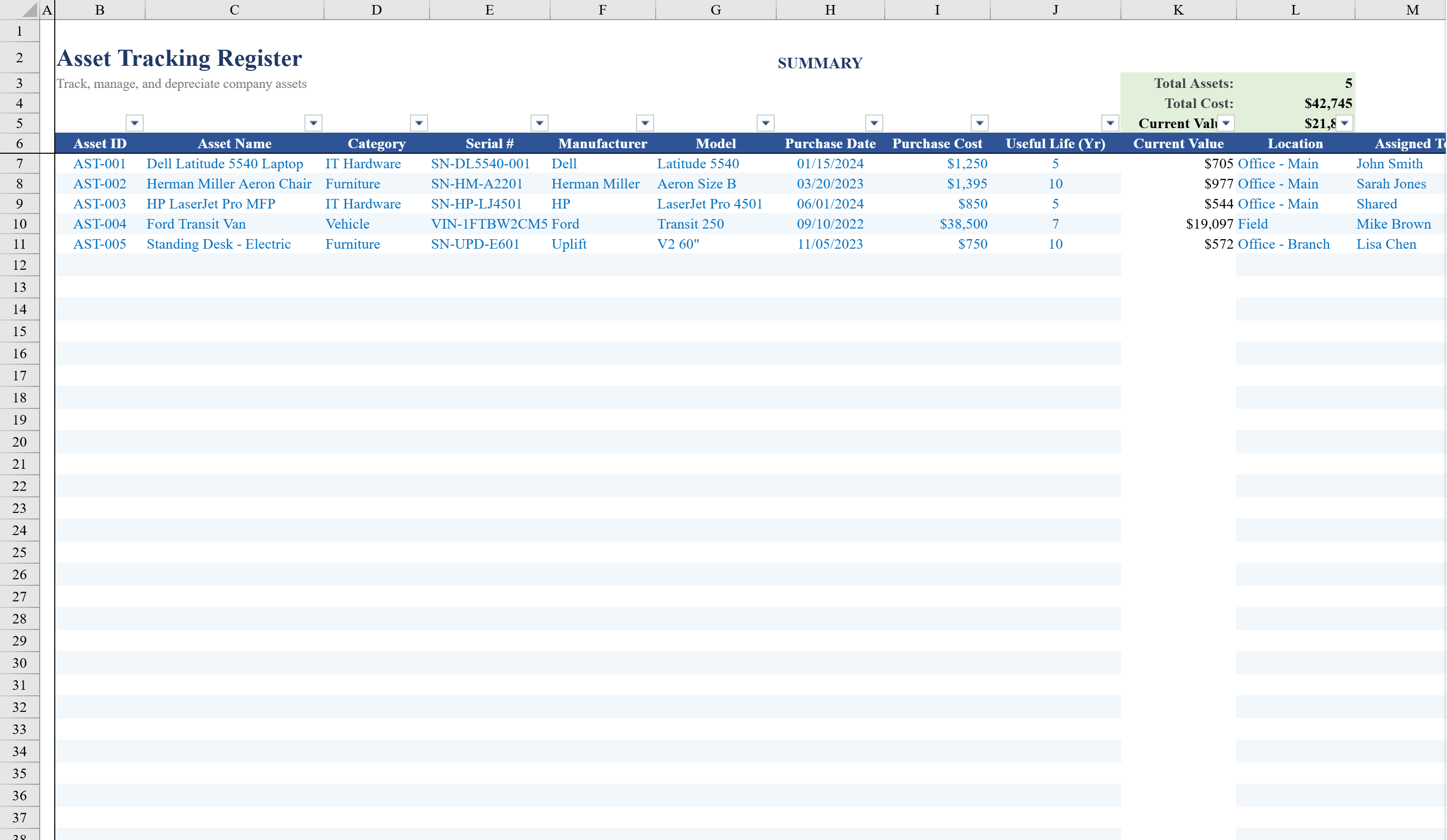This screenshot has height=840, width=1447.
Task: Open the Purchase Cost filter dropdown
Action: click(980, 122)
